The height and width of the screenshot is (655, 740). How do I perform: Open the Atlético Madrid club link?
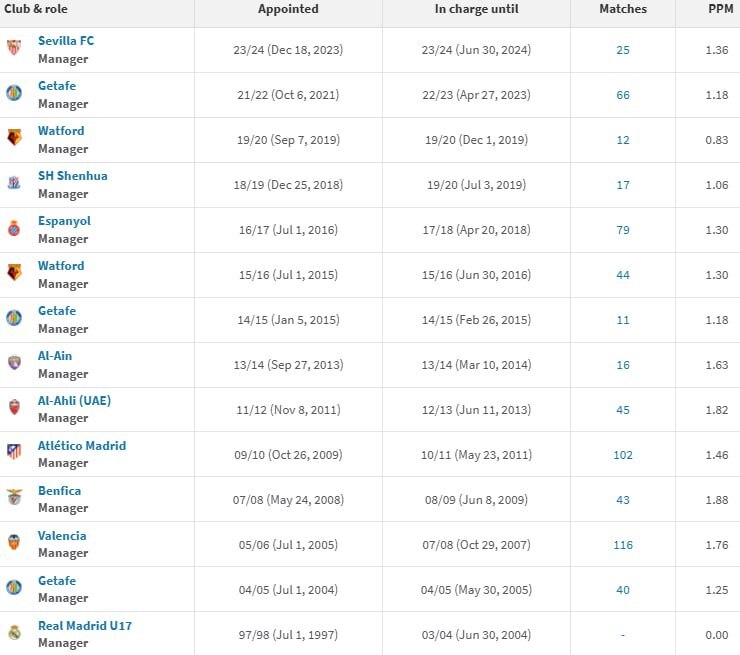82,446
